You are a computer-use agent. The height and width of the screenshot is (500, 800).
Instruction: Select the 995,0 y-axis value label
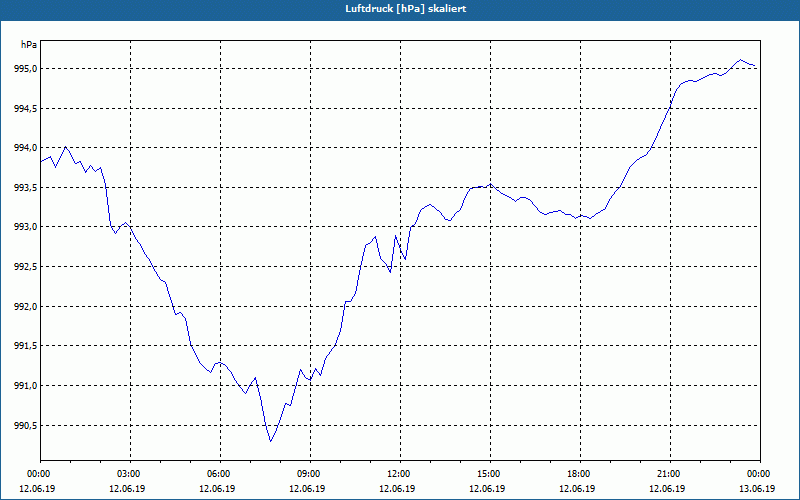point(26,68)
